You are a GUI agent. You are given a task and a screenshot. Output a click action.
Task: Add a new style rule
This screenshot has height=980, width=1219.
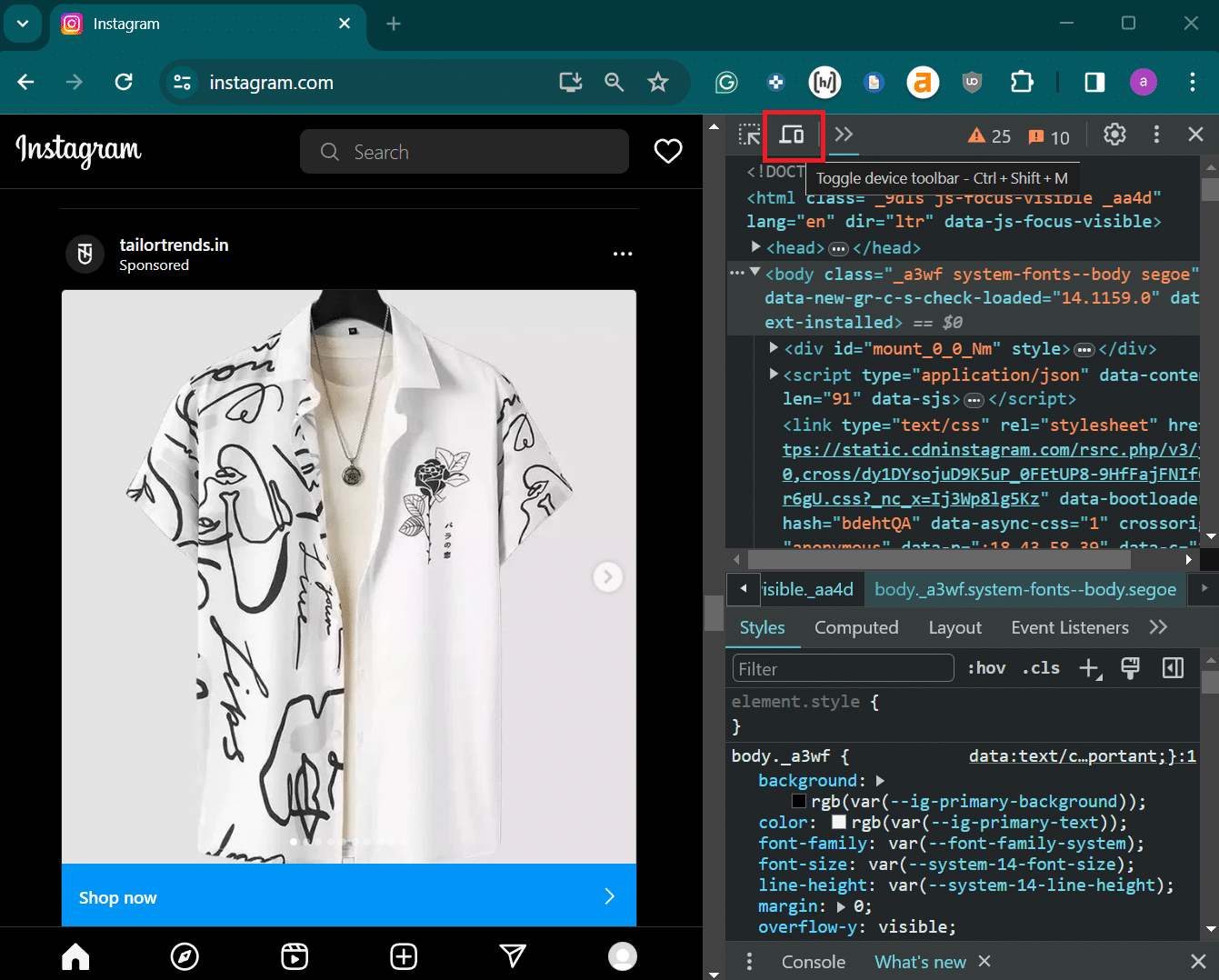pos(1090,669)
